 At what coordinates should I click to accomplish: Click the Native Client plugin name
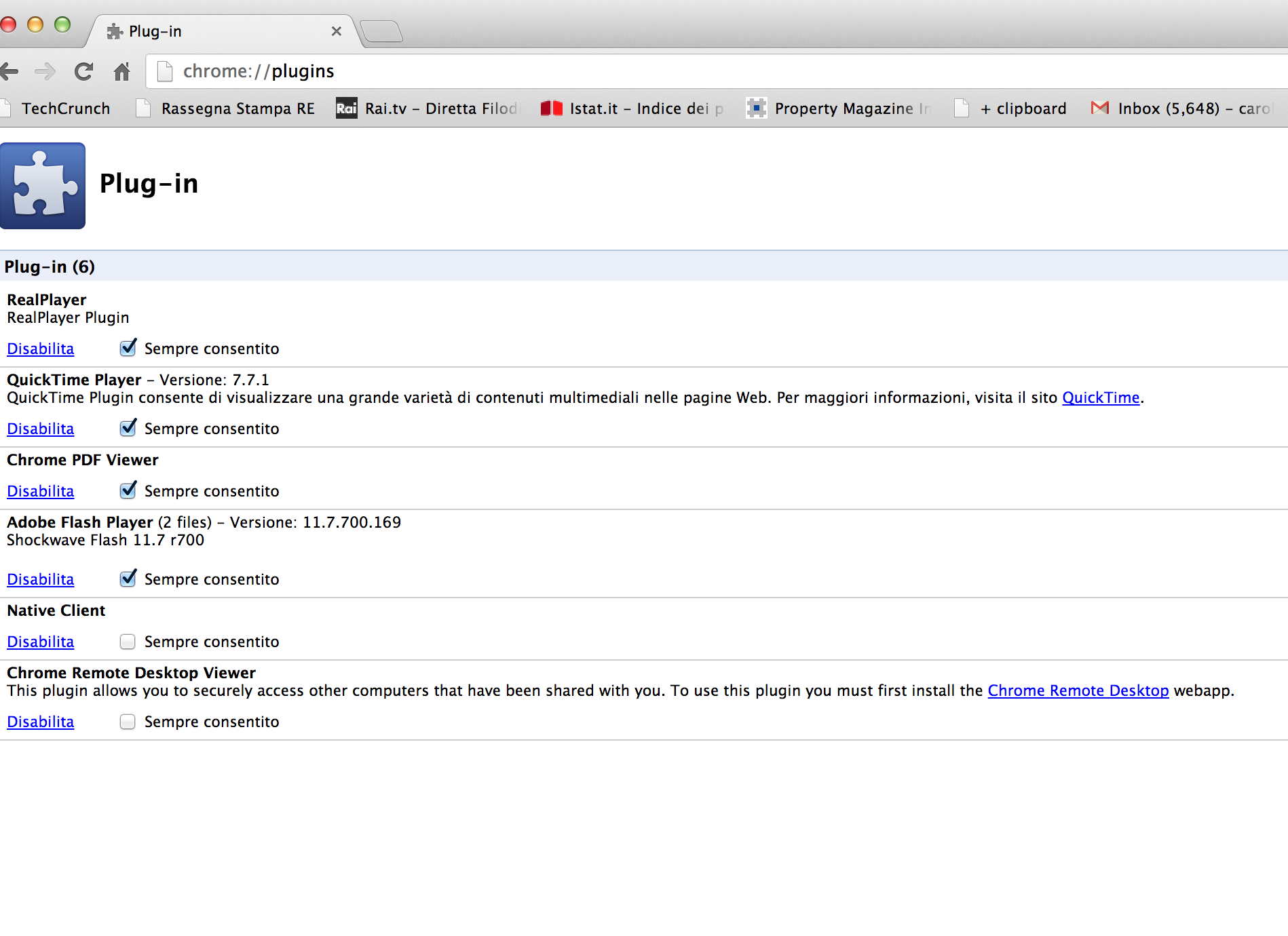pos(56,610)
